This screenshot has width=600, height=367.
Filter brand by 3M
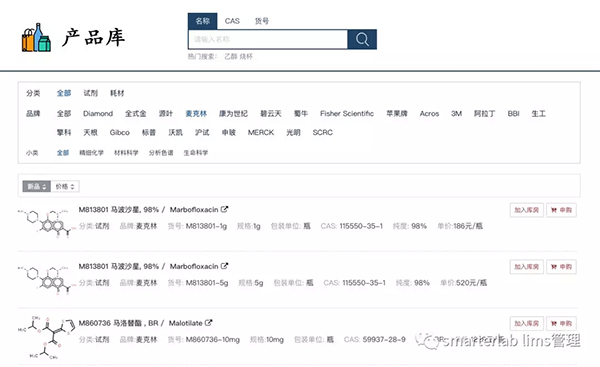pos(457,114)
